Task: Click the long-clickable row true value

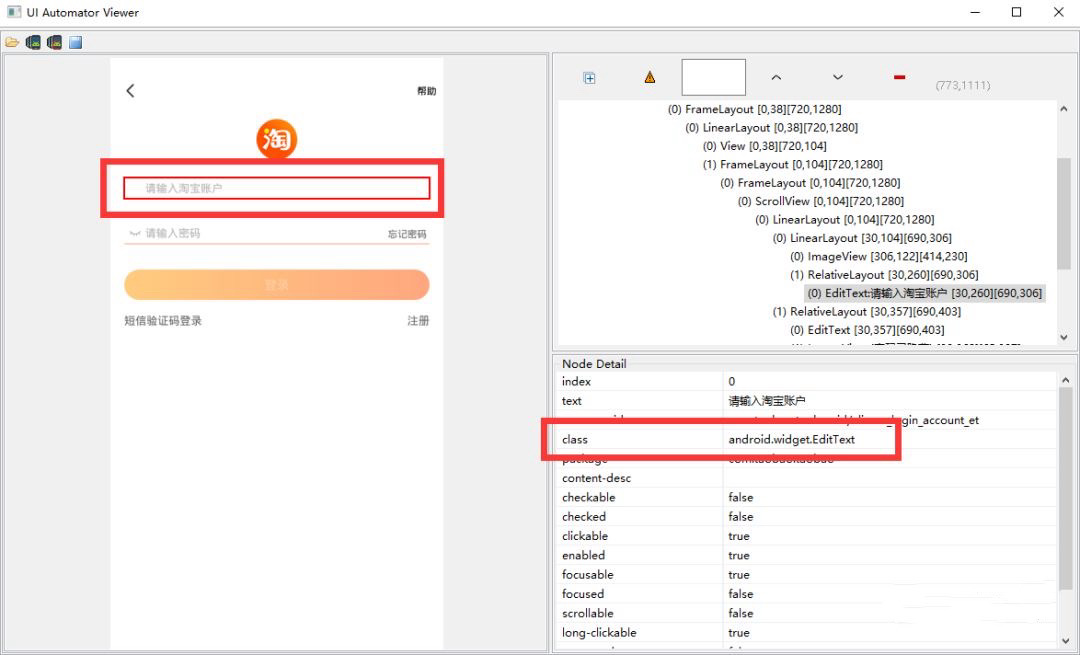Action: [x=738, y=632]
